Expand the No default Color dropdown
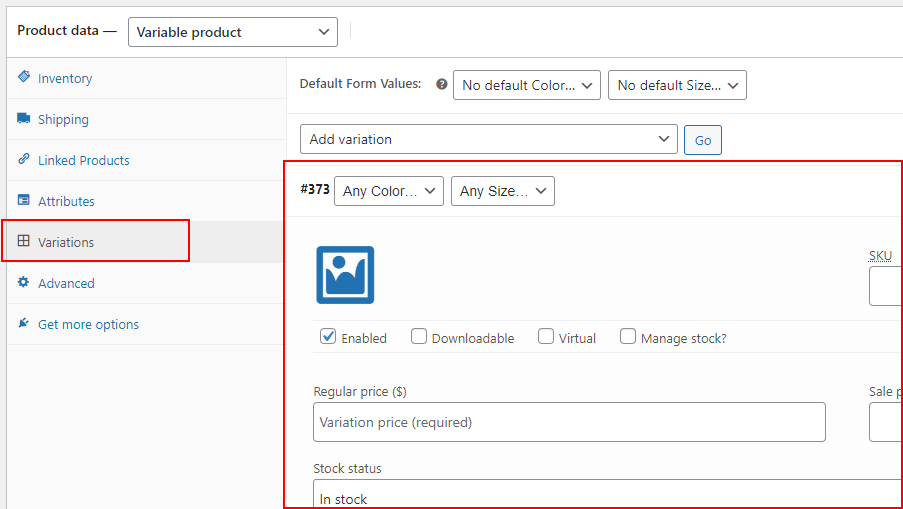The height and width of the screenshot is (509, 903). pyautogui.click(x=527, y=85)
